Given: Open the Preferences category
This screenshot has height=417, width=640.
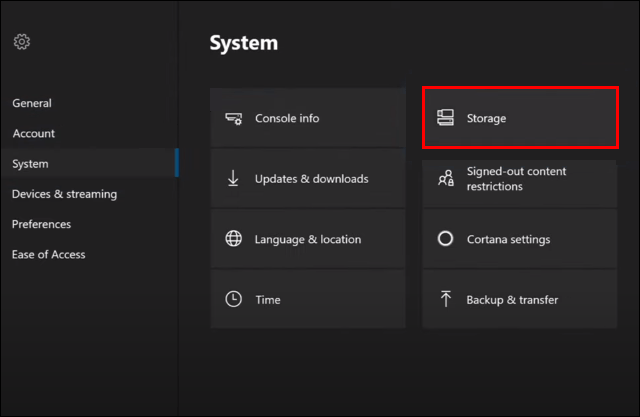Looking at the screenshot, I should click(x=41, y=224).
